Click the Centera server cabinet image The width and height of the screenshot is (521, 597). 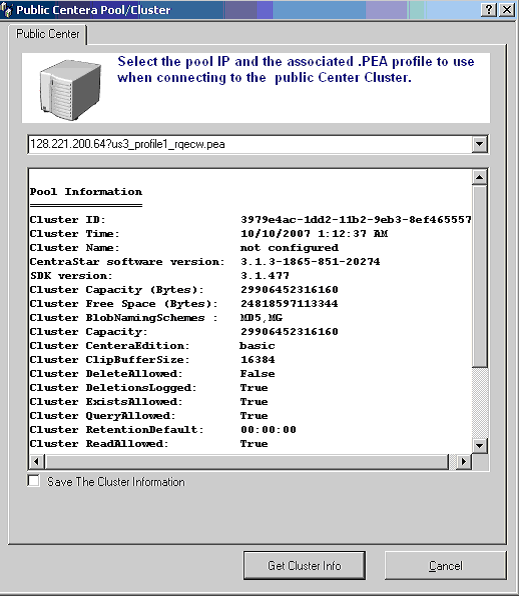71,90
